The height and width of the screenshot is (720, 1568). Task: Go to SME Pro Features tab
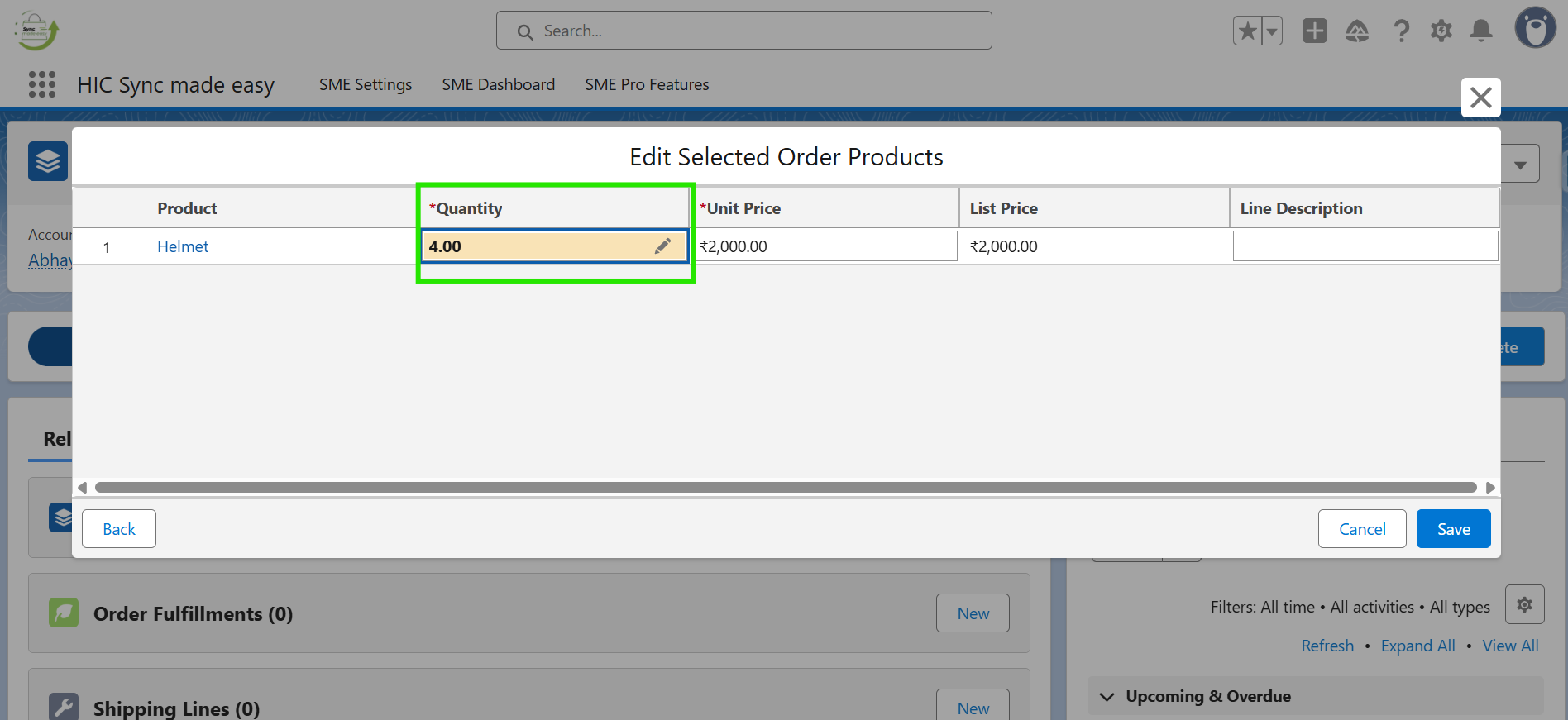[647, 84]
